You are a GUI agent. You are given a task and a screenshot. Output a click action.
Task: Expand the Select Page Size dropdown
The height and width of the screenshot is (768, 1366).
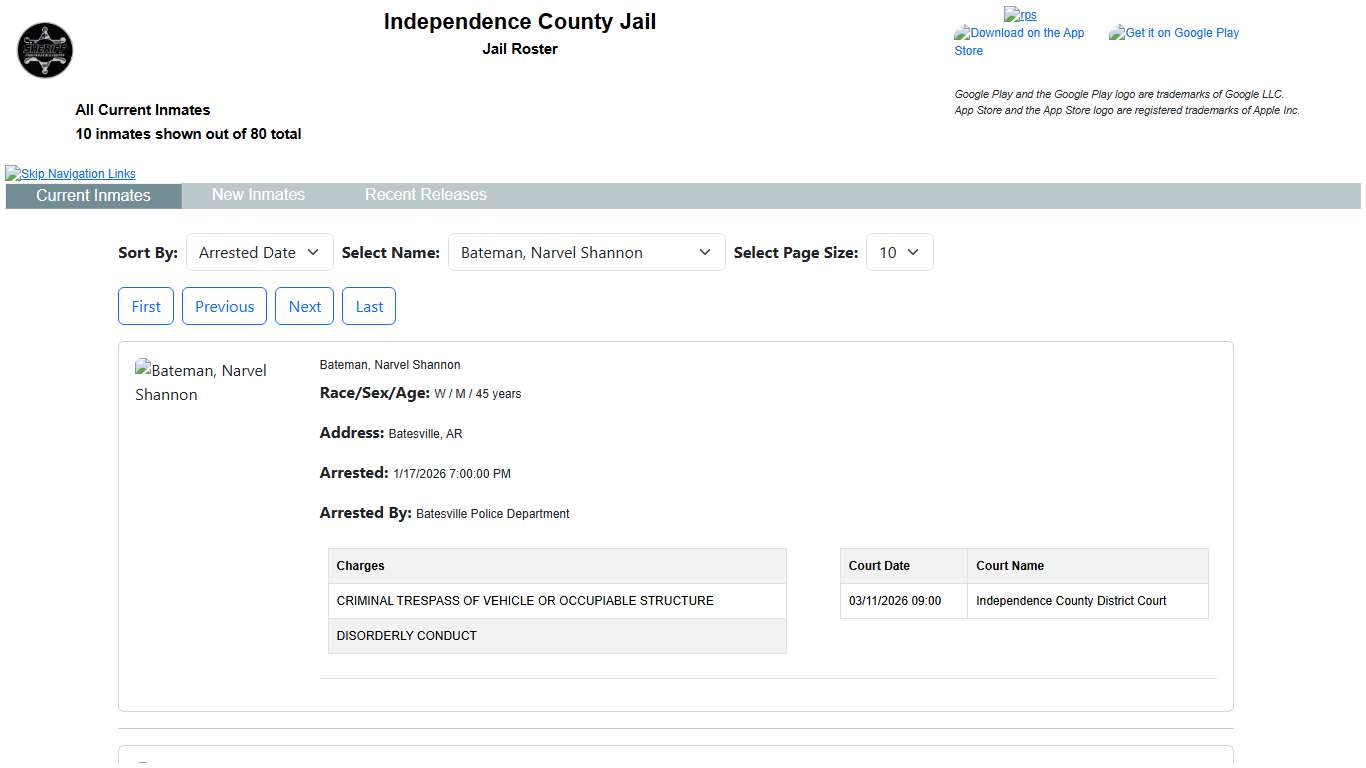coord(899,253)
